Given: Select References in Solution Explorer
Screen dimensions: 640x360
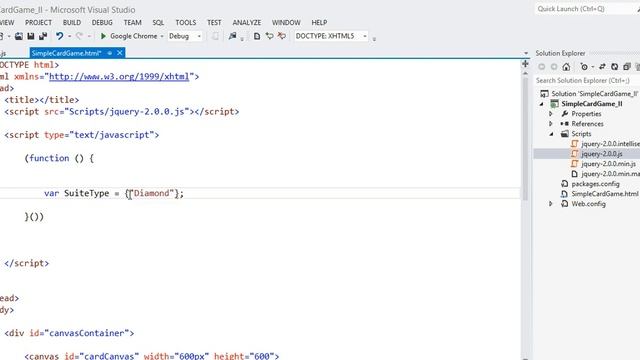Looking at the screenshot, I should [x=587, y=124].
